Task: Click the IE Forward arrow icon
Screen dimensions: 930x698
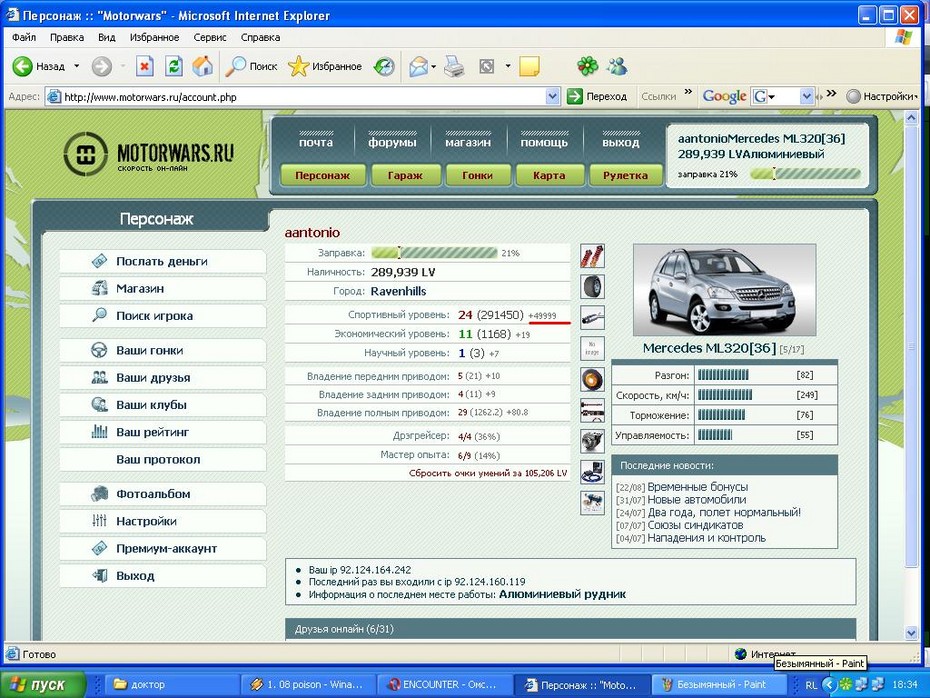Action: click(x=101, y=66)
